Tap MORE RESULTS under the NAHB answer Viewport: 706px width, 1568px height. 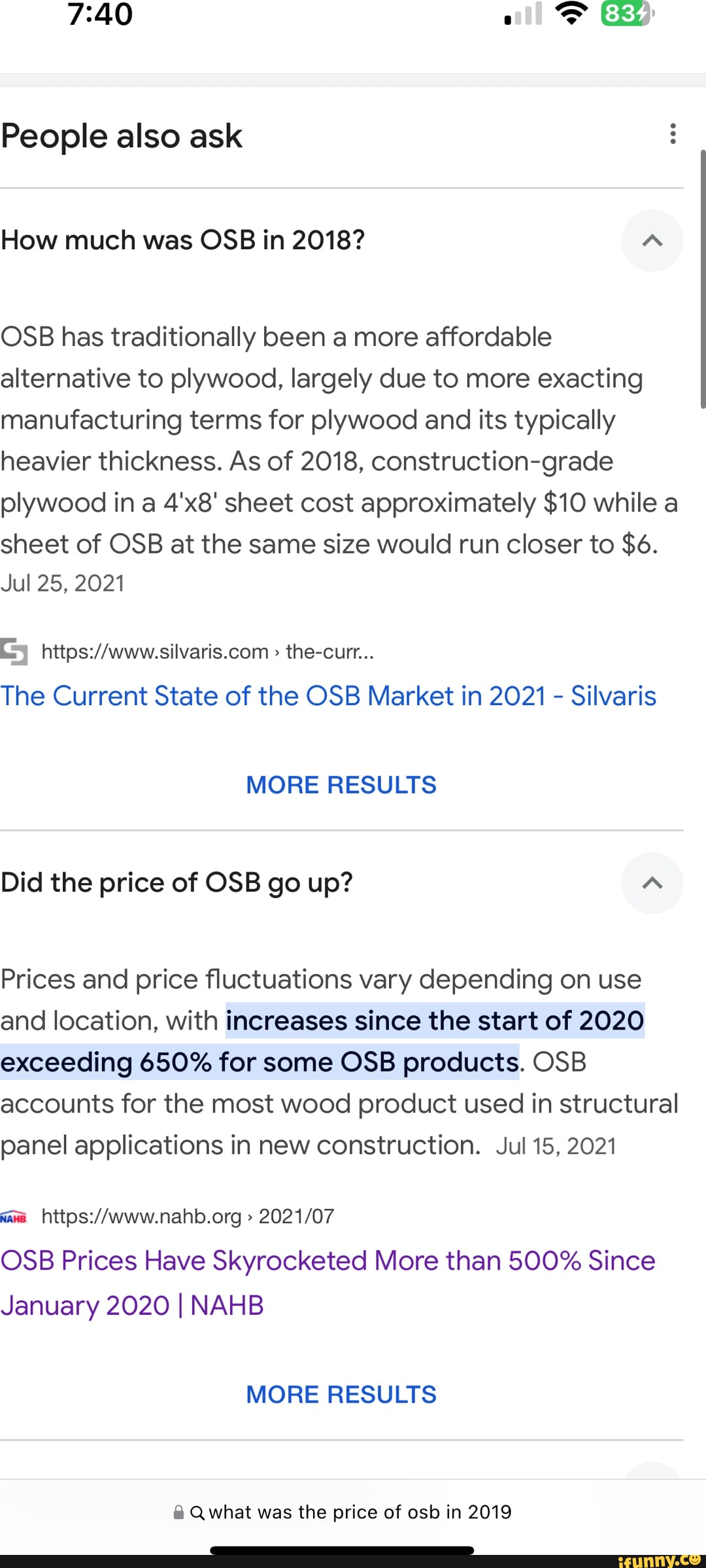[x=341, y=1395]
